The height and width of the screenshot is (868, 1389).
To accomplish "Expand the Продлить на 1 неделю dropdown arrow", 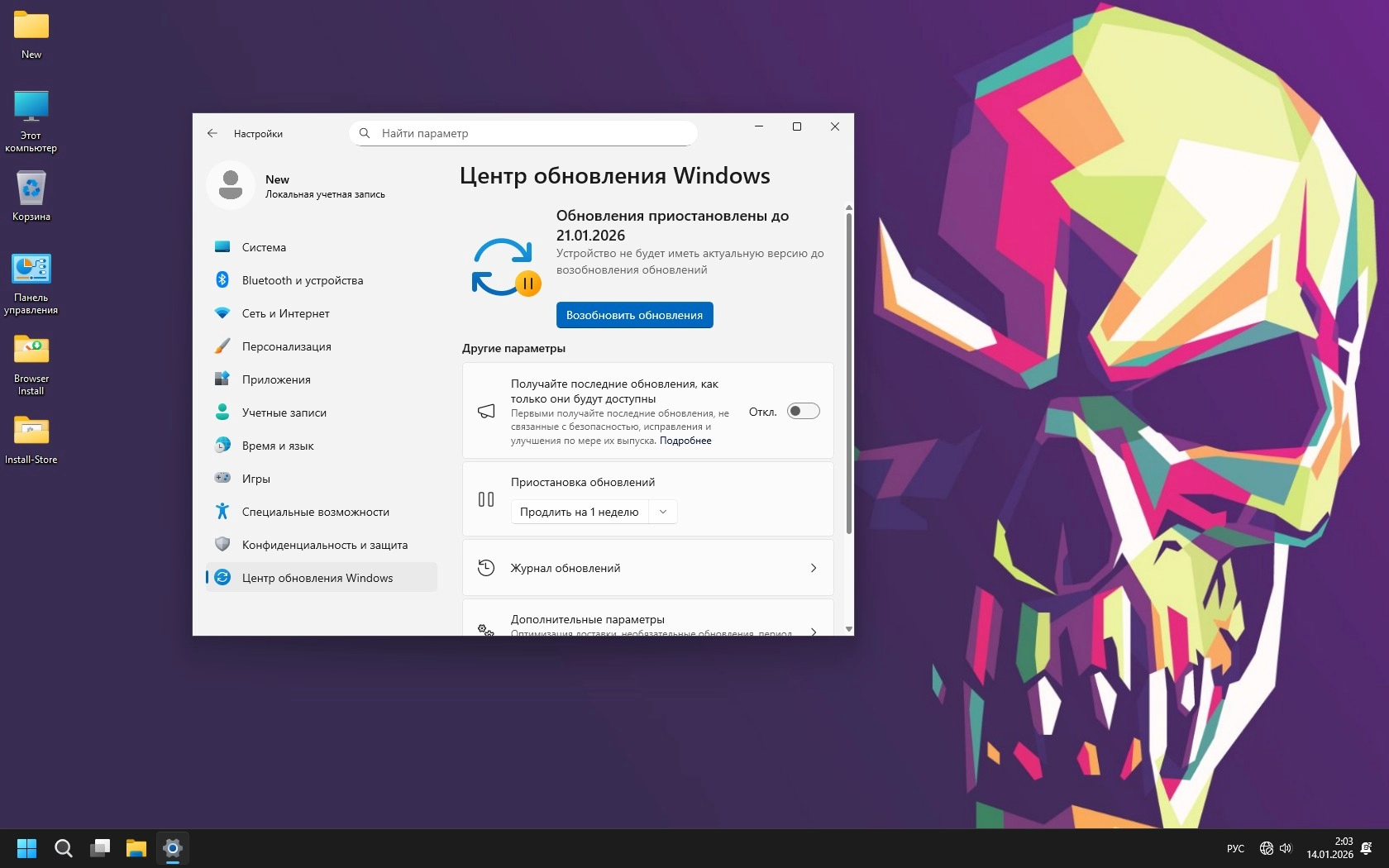I will pyautogui.click(x=663, y=512).
